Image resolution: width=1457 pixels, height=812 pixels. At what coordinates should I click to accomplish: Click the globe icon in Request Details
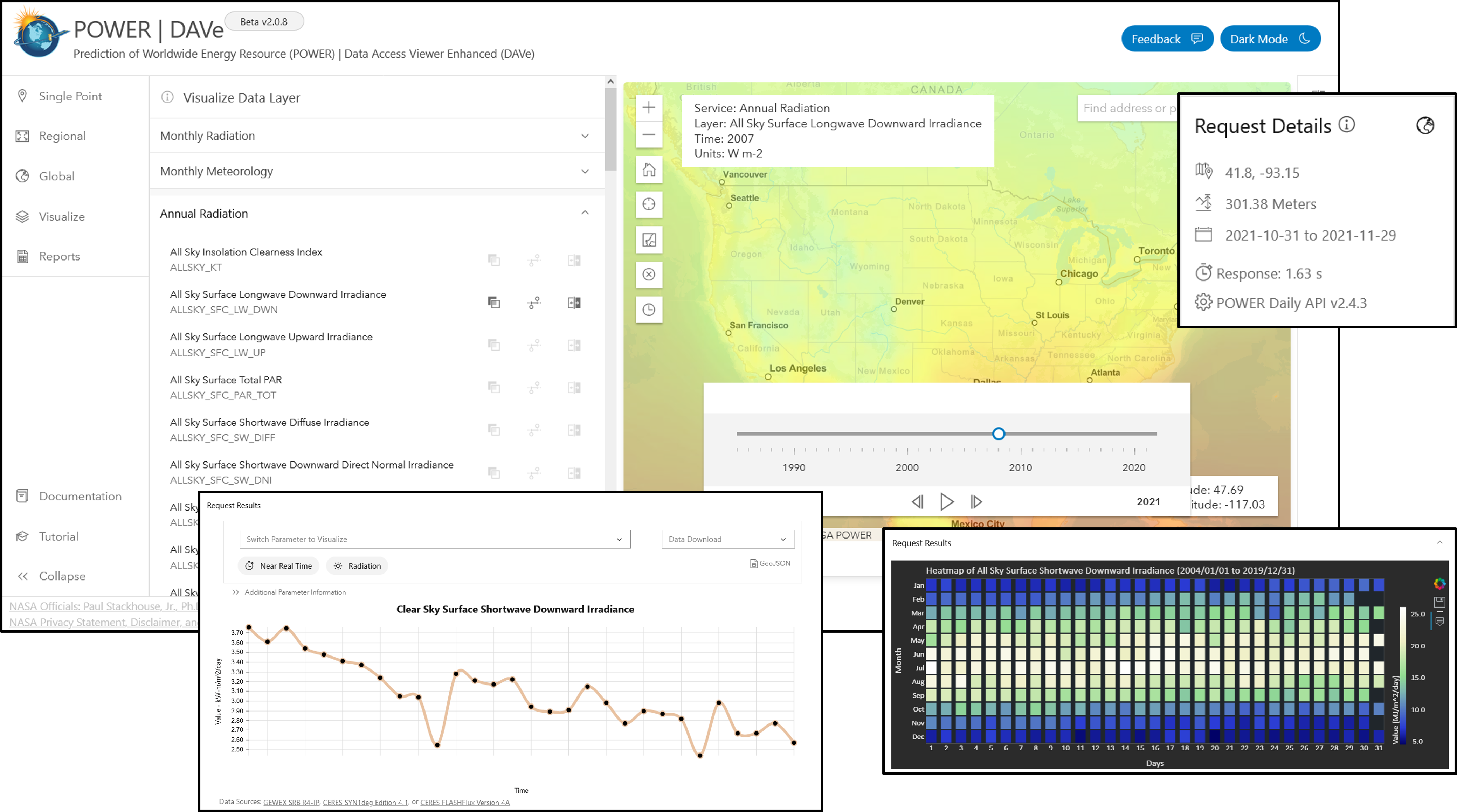click(x=1425, y=125)
